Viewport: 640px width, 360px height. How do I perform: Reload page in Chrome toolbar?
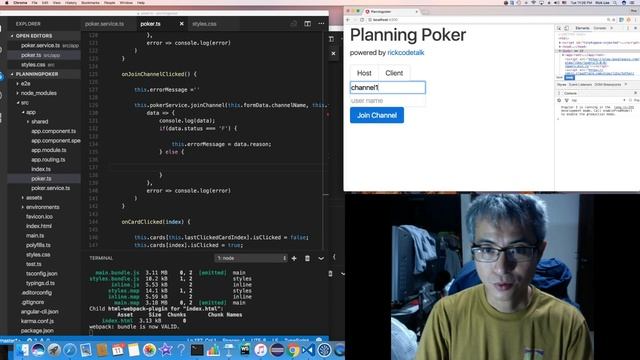point(362,20)
